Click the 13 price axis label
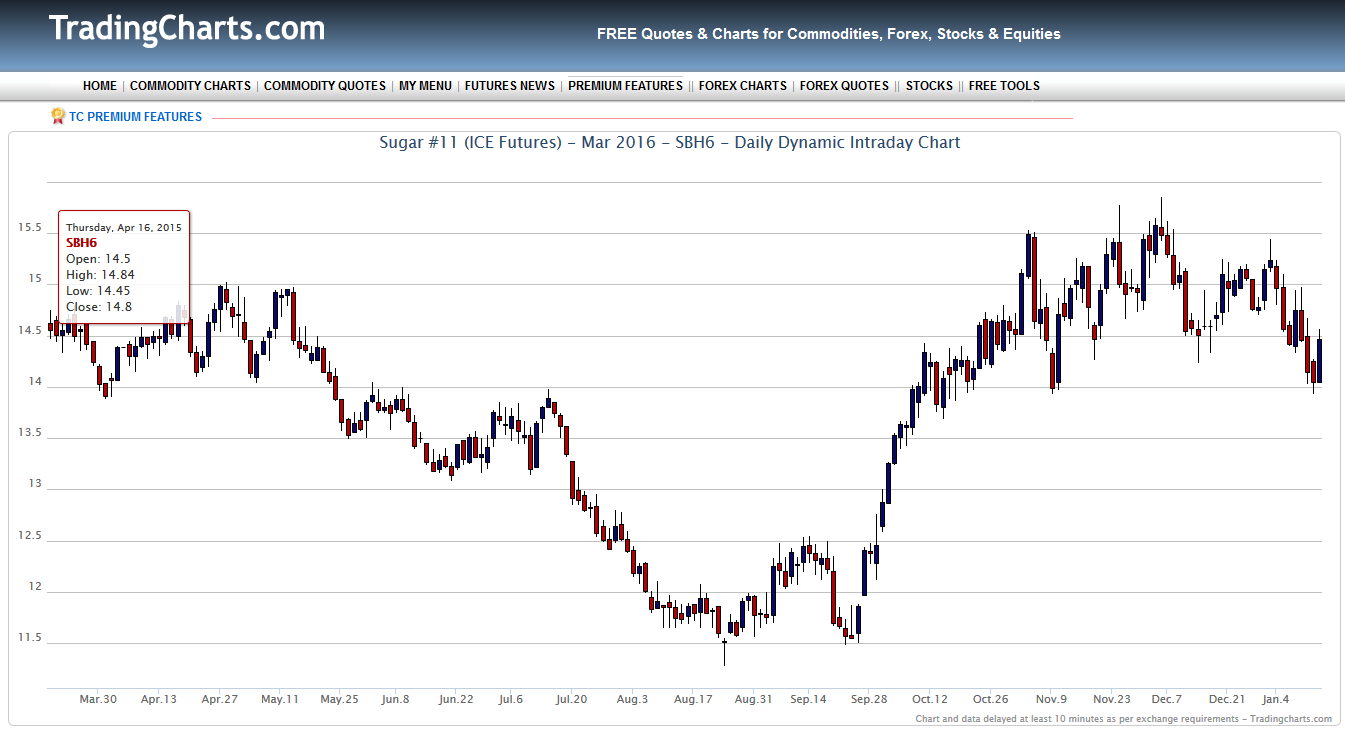 tap(36, 484)
